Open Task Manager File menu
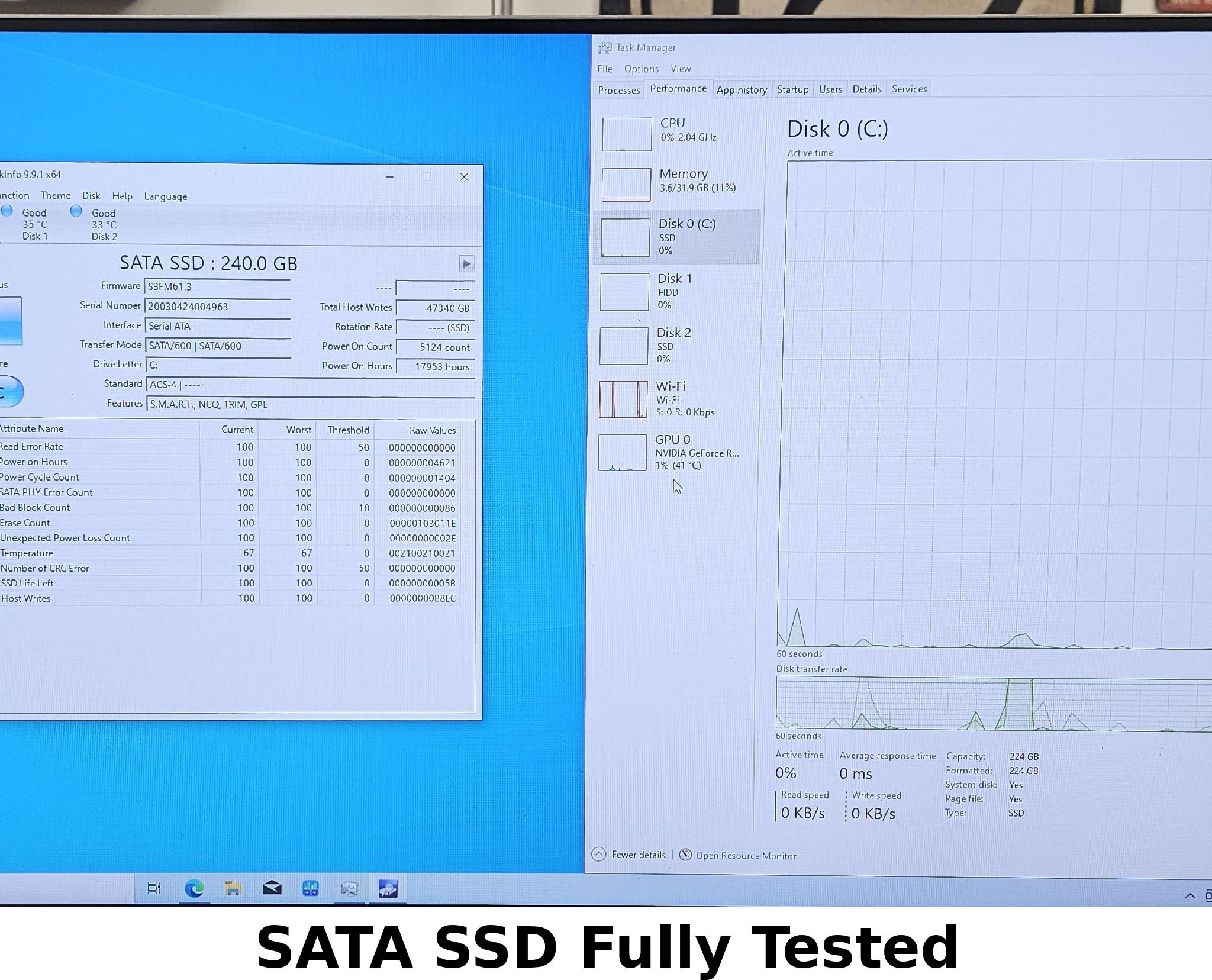The height and width of the screenshot is (980, 1212). (605, 69)
